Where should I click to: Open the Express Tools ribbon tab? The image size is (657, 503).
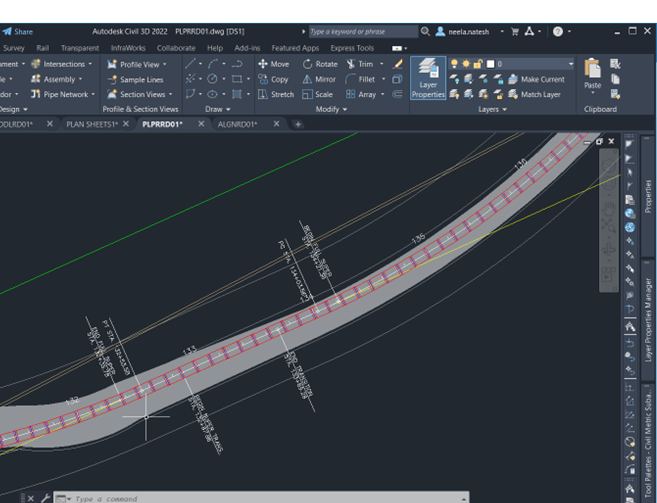coord(352,48)
